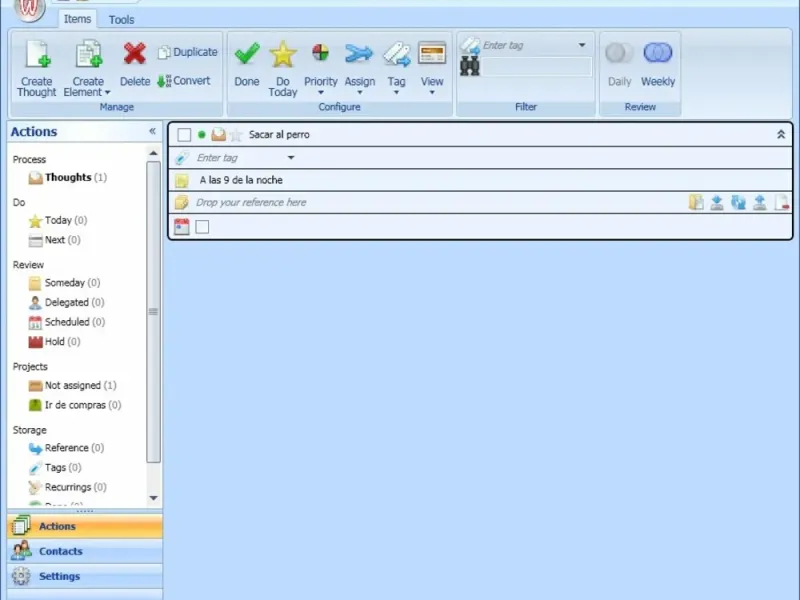This screenshot has height=600, width=800.
Task: Switch to the Tools ribbon tab
Action: (x=121, y=19)
